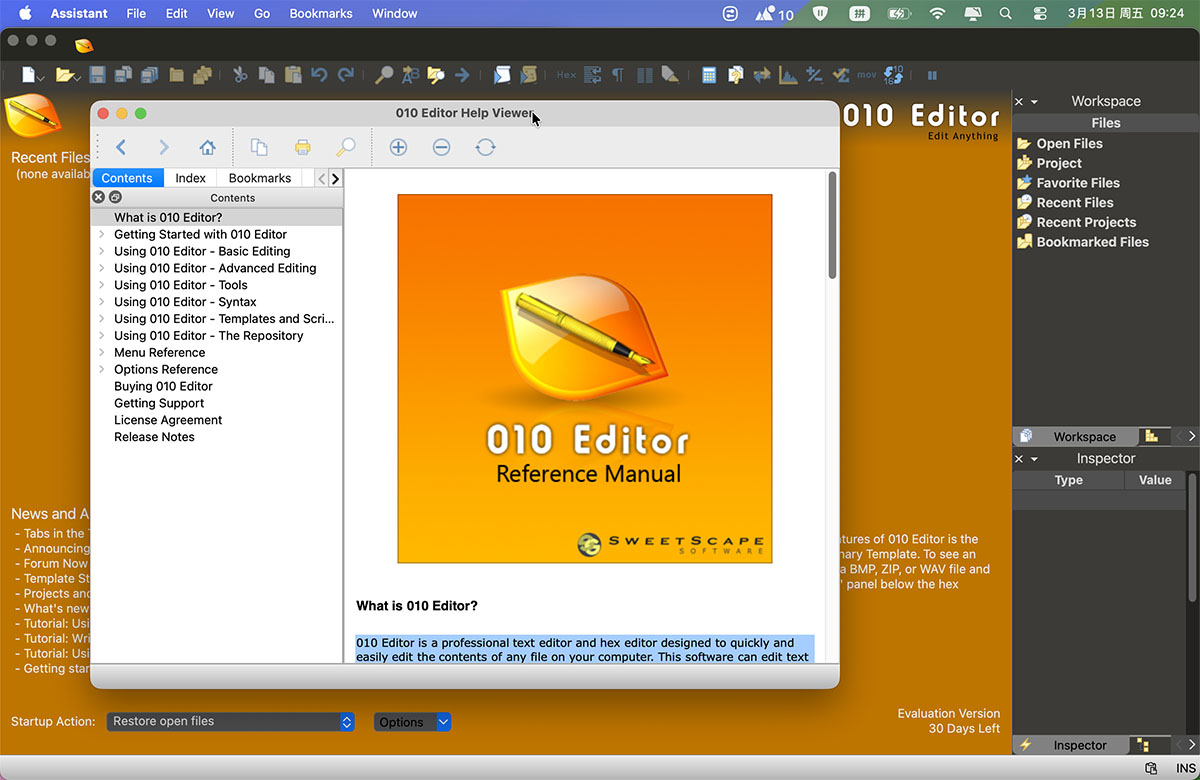Select Favorite Files in Workspace panel
This screenshot has height=780, width=1200.
point(1077,183)
